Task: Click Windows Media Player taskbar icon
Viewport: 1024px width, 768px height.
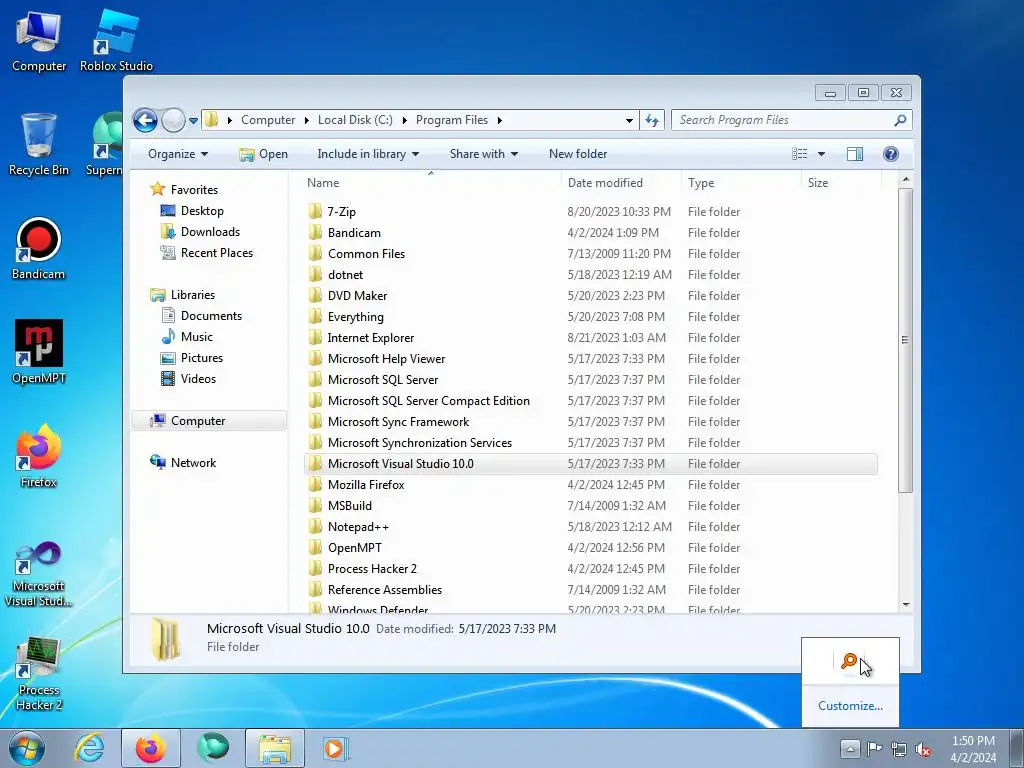Action: tap(336, 748)
